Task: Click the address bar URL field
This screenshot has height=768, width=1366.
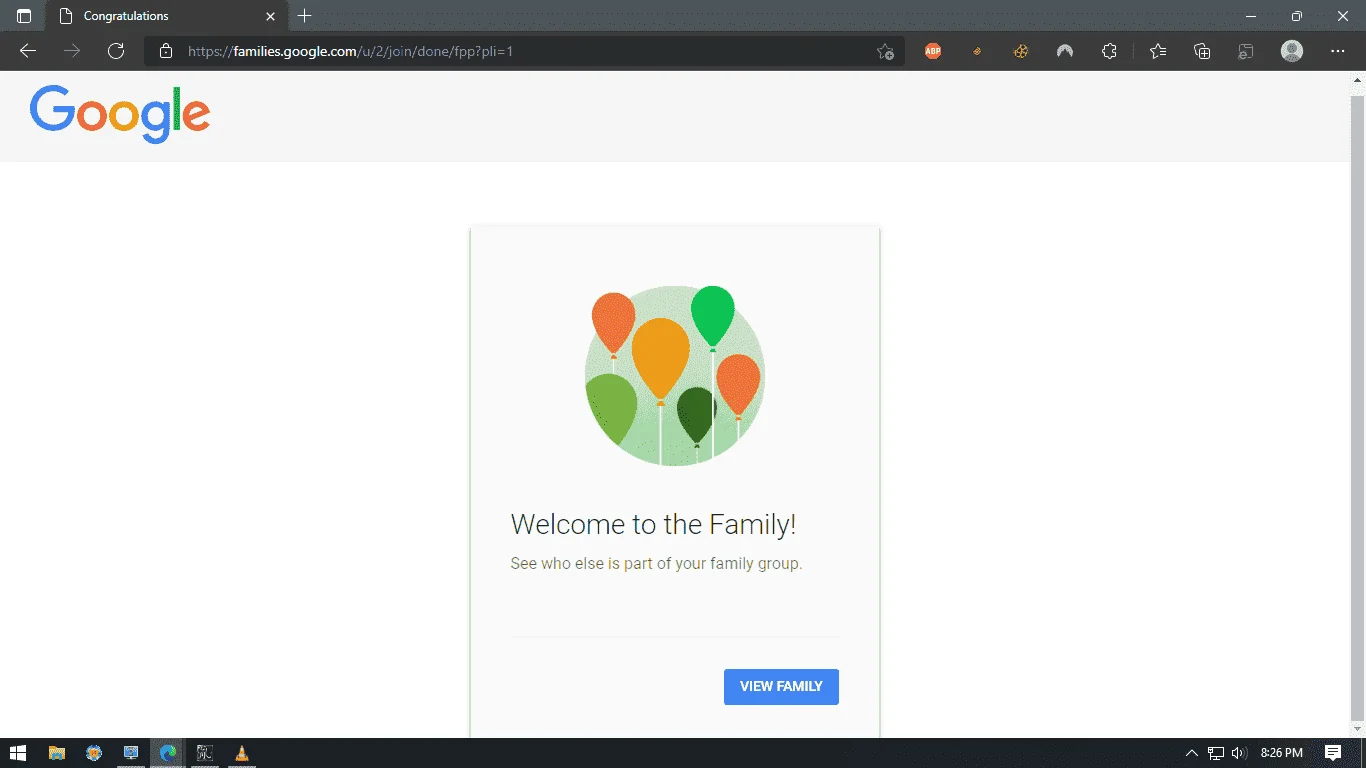Action: point(525,51)
